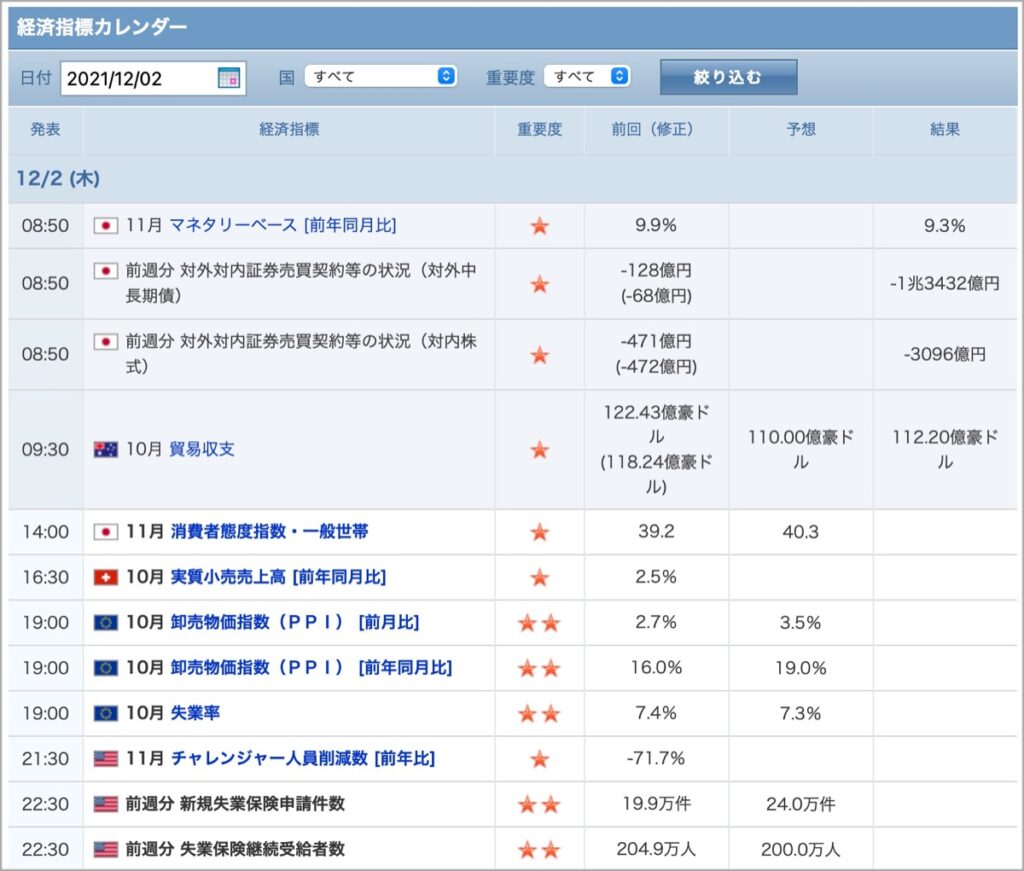Viewport: 1024px width, 871px height.
Task: Click the previous value 16.0%
Action: click(x=656, y=668)
